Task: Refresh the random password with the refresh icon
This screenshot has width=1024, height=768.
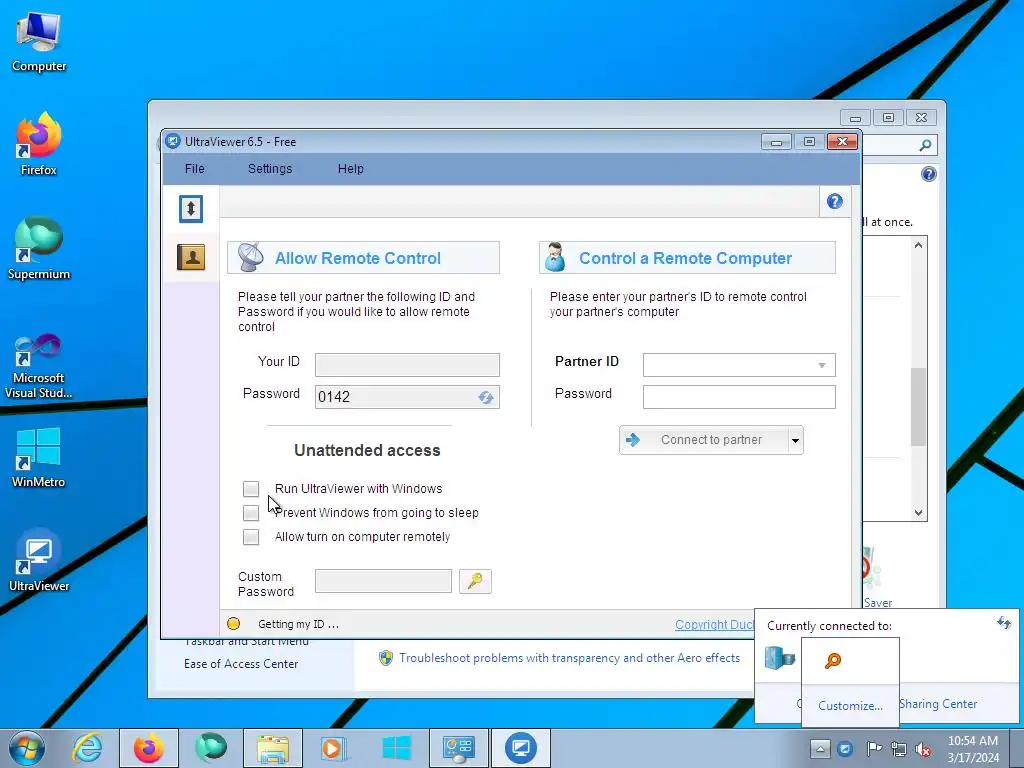Action: point(485,397)
